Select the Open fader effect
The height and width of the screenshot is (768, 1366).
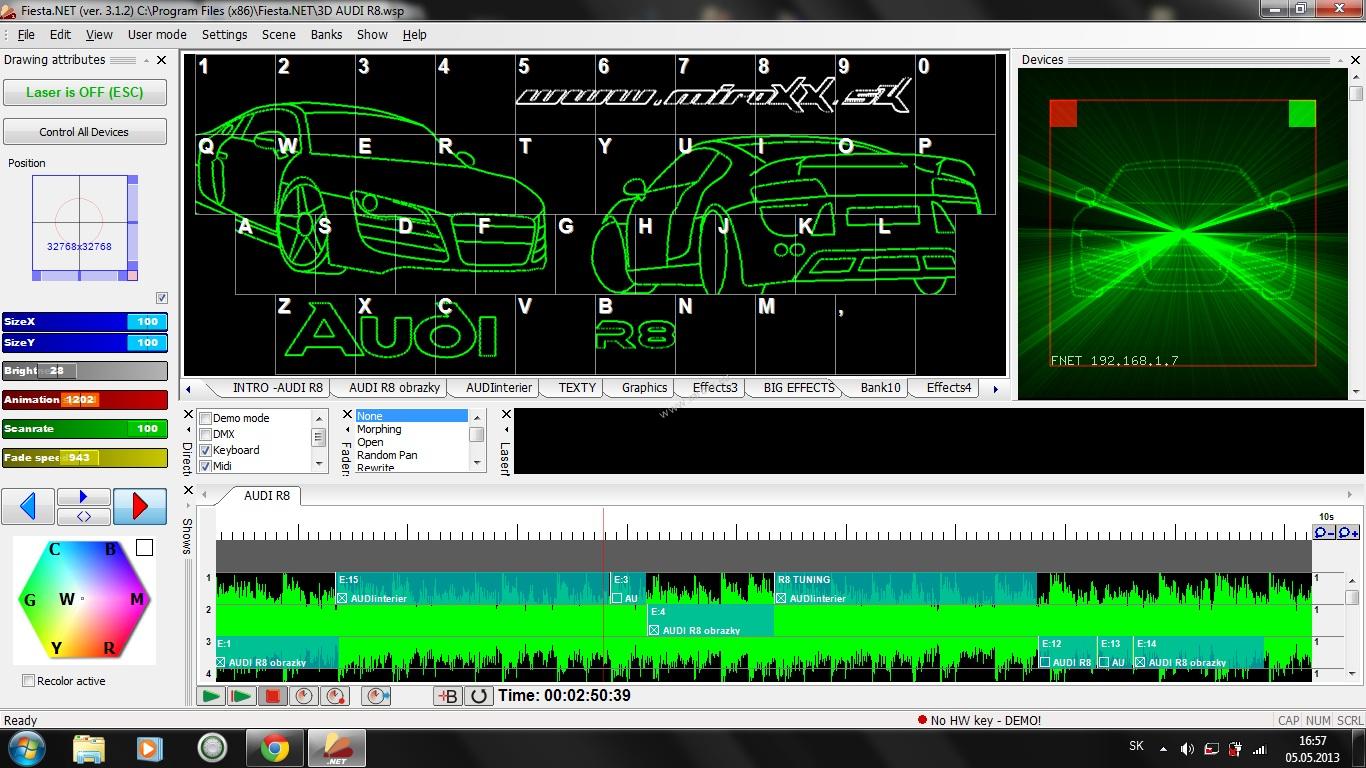coord(370,442)
